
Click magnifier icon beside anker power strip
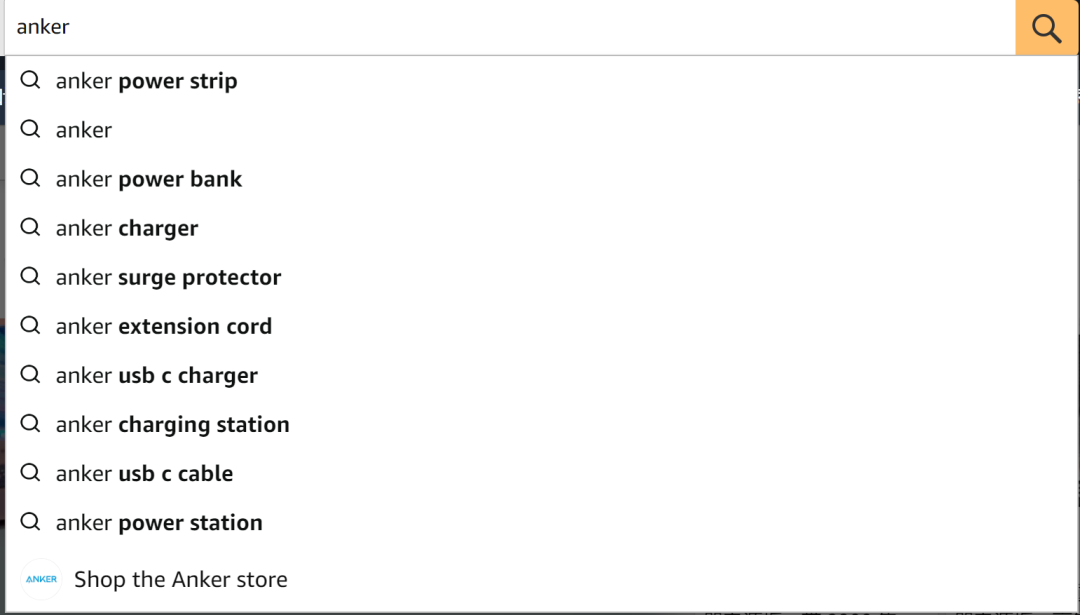click(x=30, y=80)
